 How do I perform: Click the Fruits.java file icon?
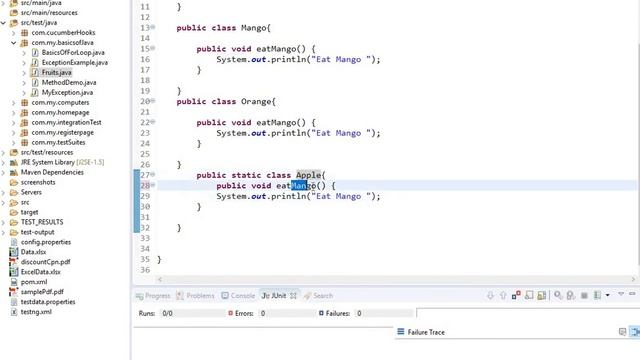pos(35,73)
